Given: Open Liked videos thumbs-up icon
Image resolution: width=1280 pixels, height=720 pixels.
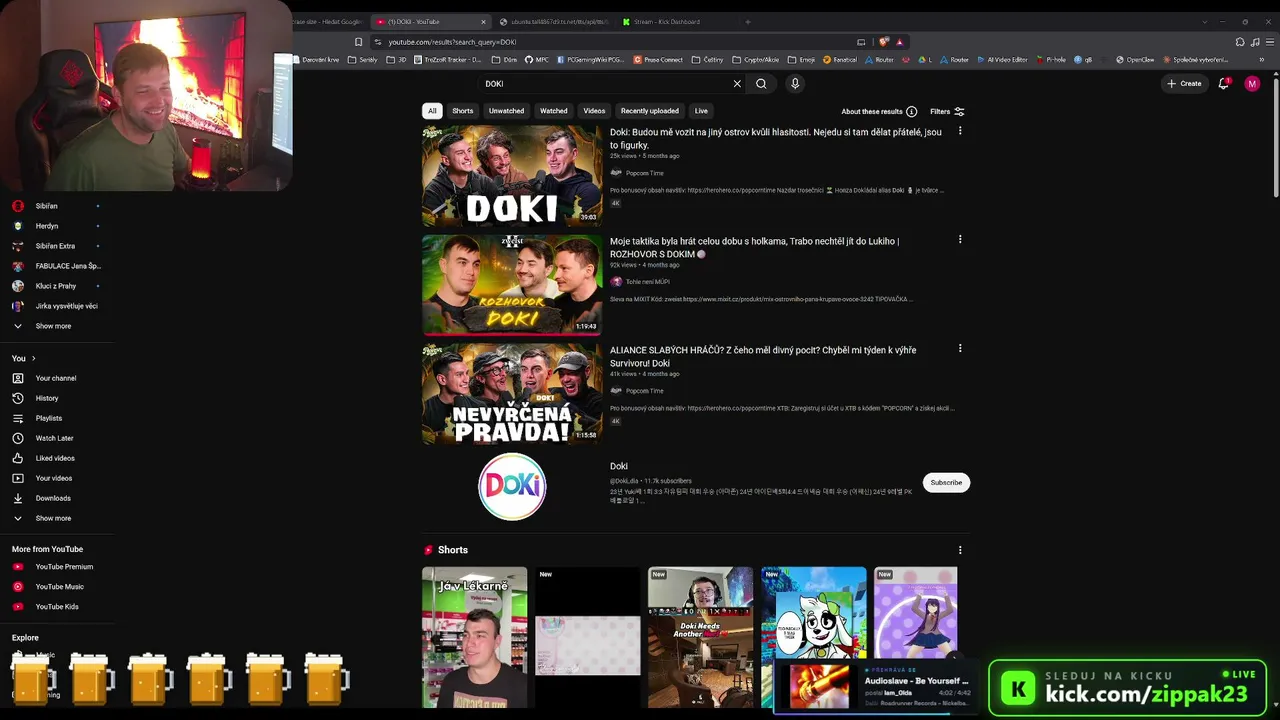Looking at the screenshot, I should [17, 458].
